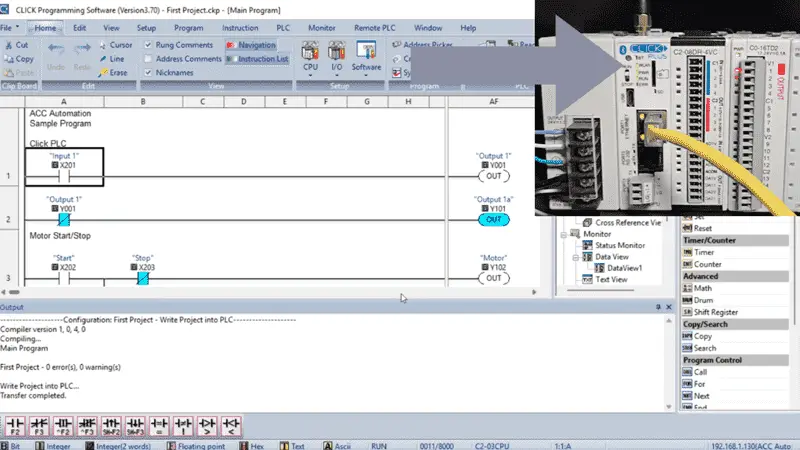The height and width of the screenshot is (450, 800).
Task: Insert falling edge contact (Sft-F3)
Action: click(x=135, y=426)
